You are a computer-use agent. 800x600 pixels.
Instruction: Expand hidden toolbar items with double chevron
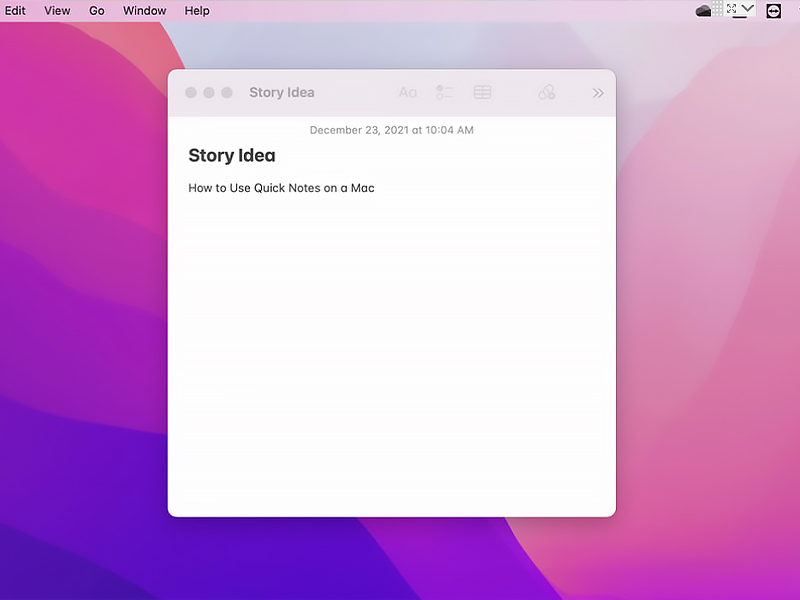pyautogui.click(x=598, y=93)
